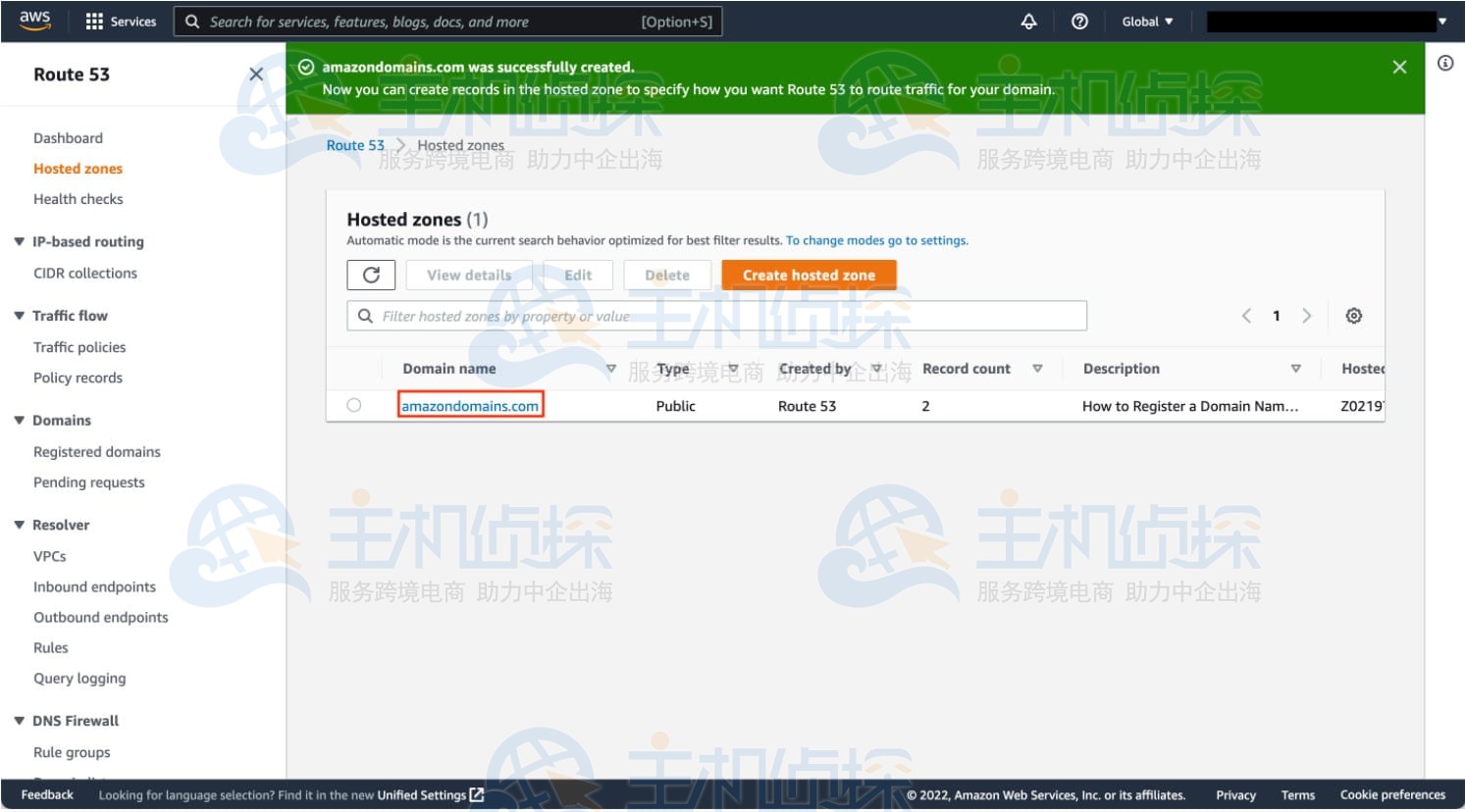
Task: Open table preferences gear icon
Action: click(1353, 316)
